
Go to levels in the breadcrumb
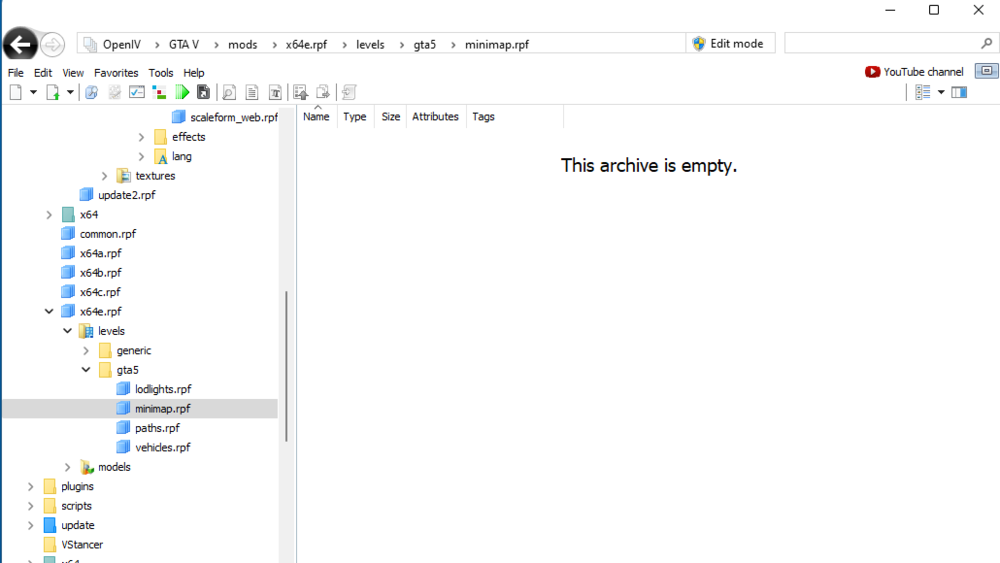(x=370, y=45)
